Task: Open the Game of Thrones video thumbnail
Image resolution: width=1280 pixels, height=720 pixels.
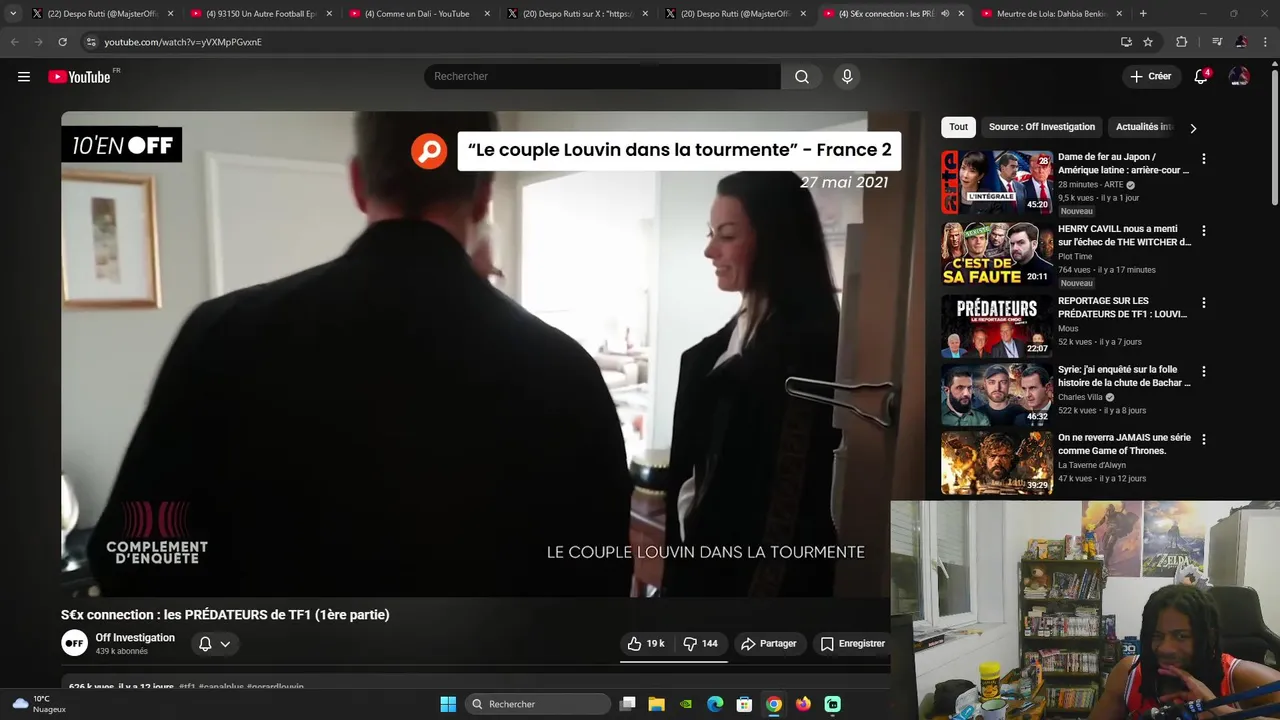Action: [x=996, y=462]
